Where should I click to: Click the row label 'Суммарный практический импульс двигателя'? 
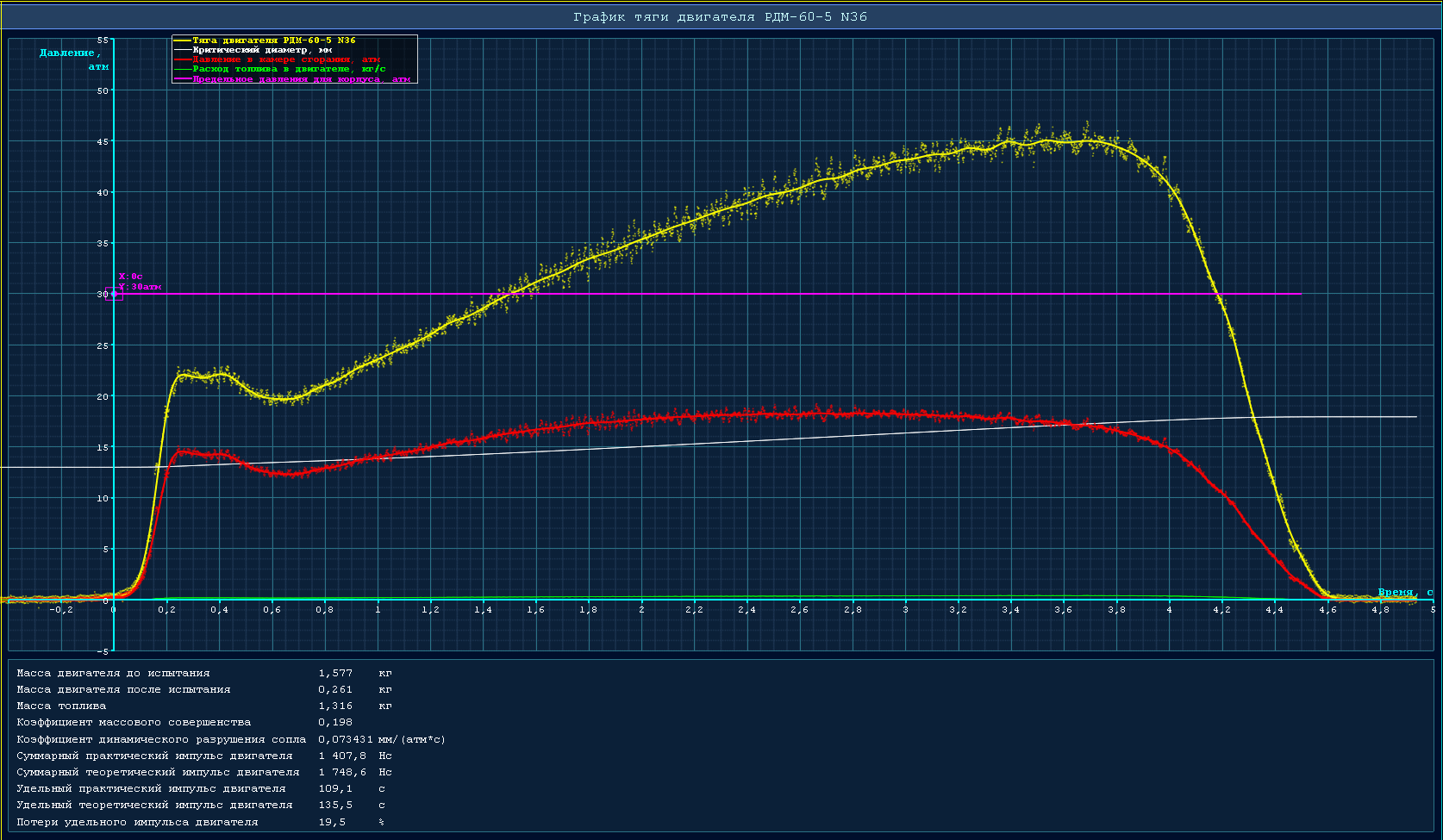[154, 756]
